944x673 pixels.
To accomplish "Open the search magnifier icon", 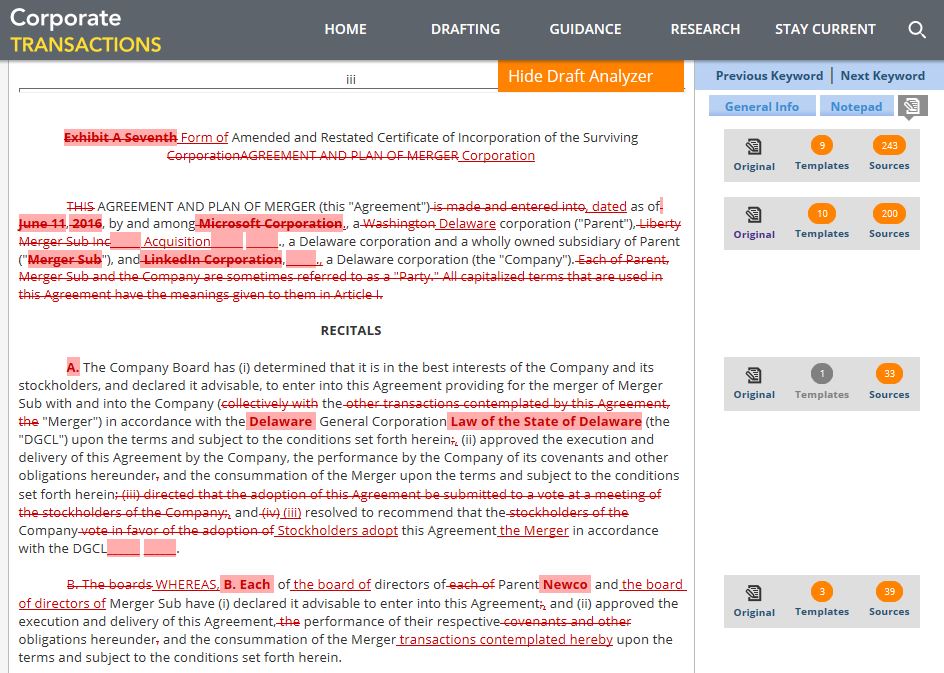I will click(x=916, y=29).
